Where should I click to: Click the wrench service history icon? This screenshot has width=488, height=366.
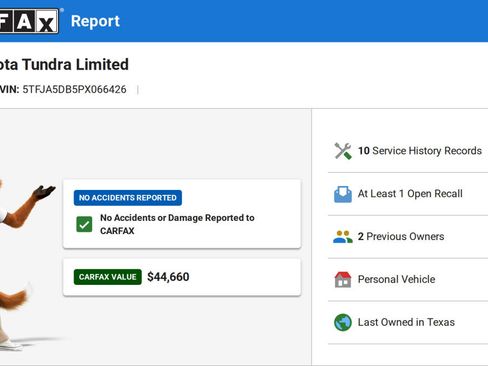pos(343,151)
